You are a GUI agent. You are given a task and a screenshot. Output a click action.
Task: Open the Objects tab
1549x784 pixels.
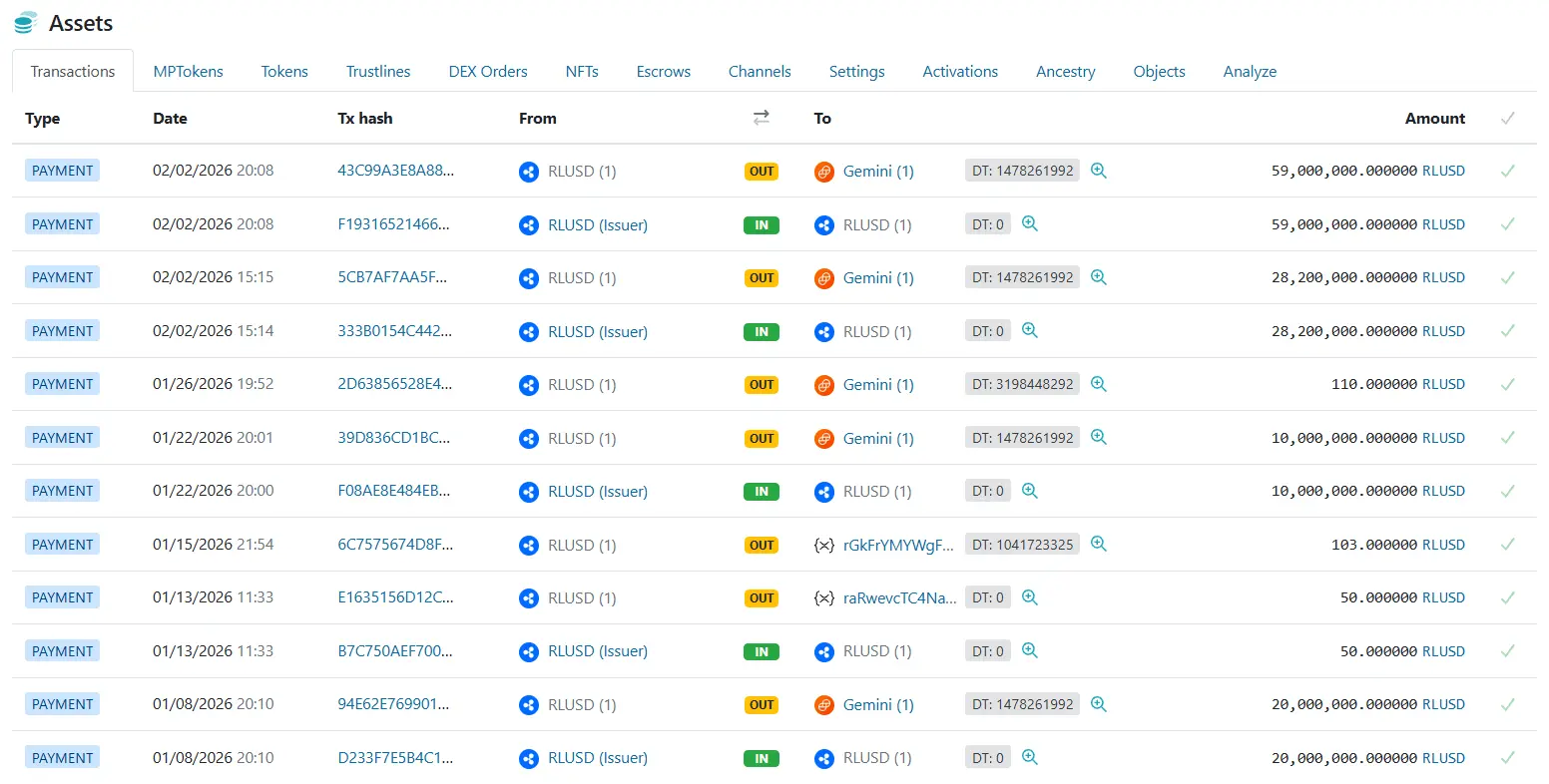(x=1160, y=72)
